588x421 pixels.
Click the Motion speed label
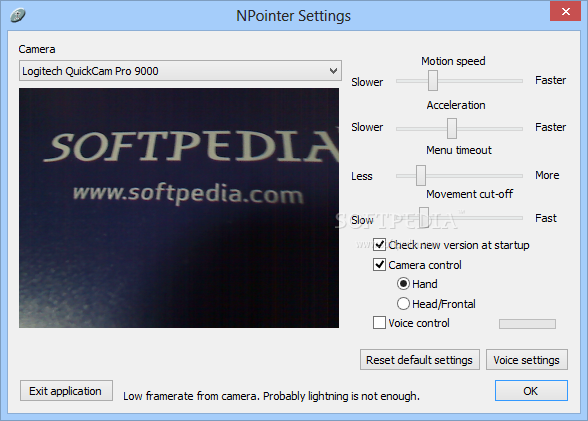(x=453, y=61)
